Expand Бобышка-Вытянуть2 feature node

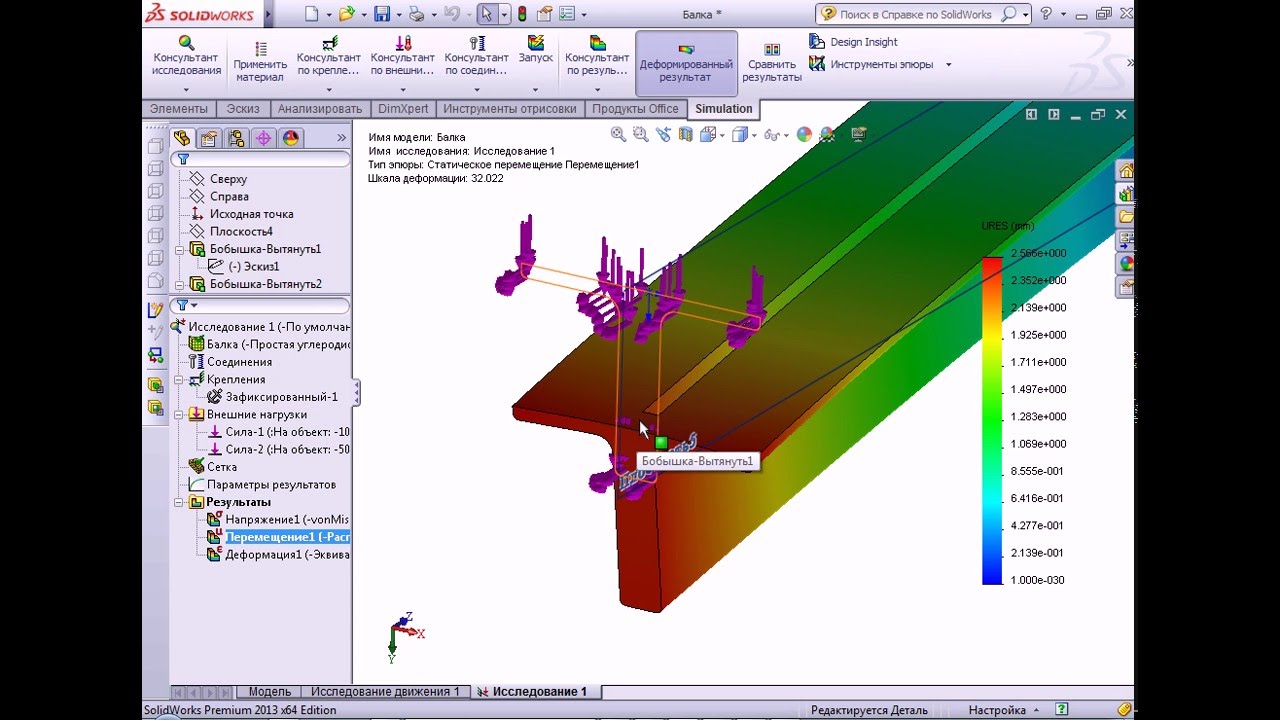tap(180, 284)
